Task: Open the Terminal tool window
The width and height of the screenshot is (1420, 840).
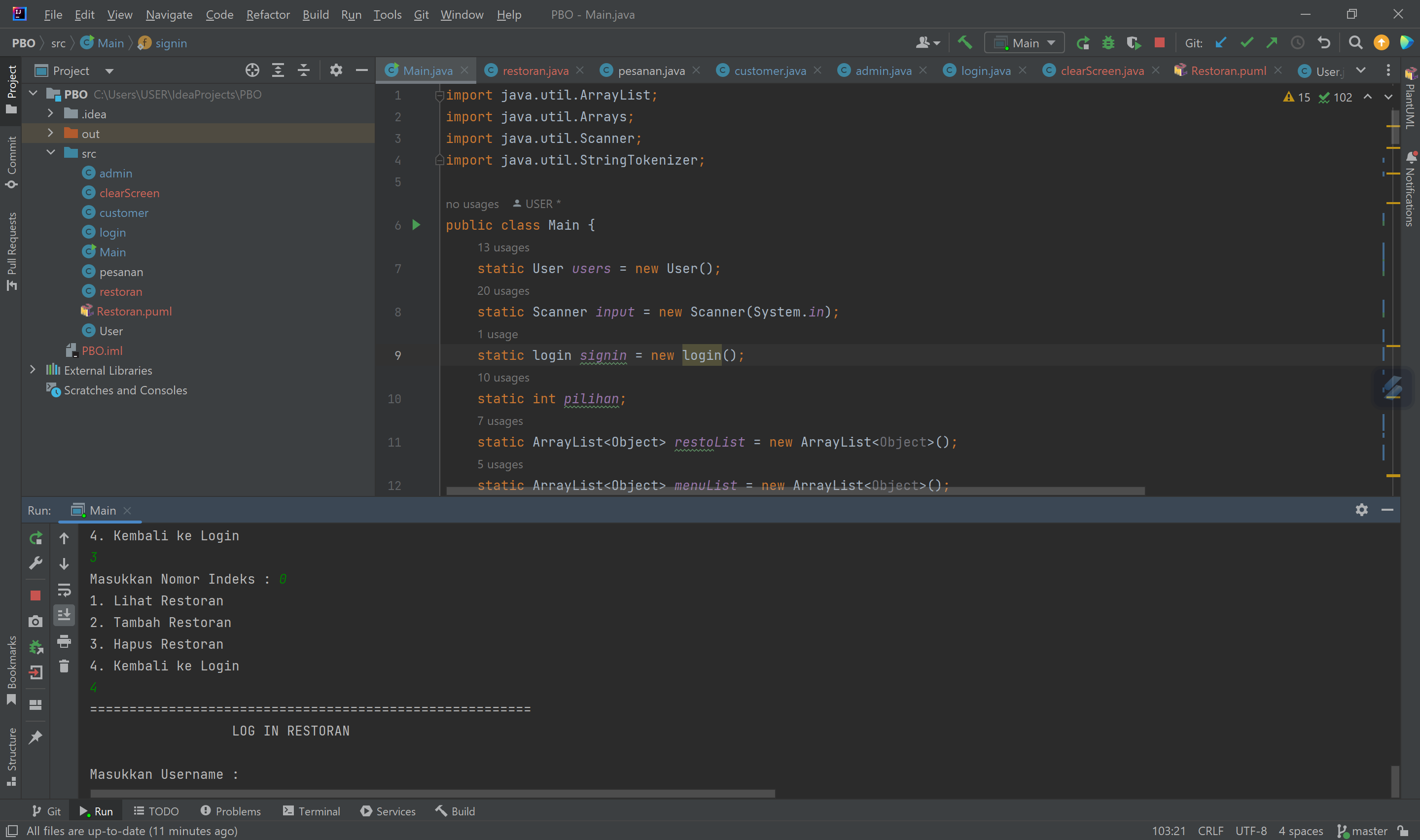Action: pos(311,811)
